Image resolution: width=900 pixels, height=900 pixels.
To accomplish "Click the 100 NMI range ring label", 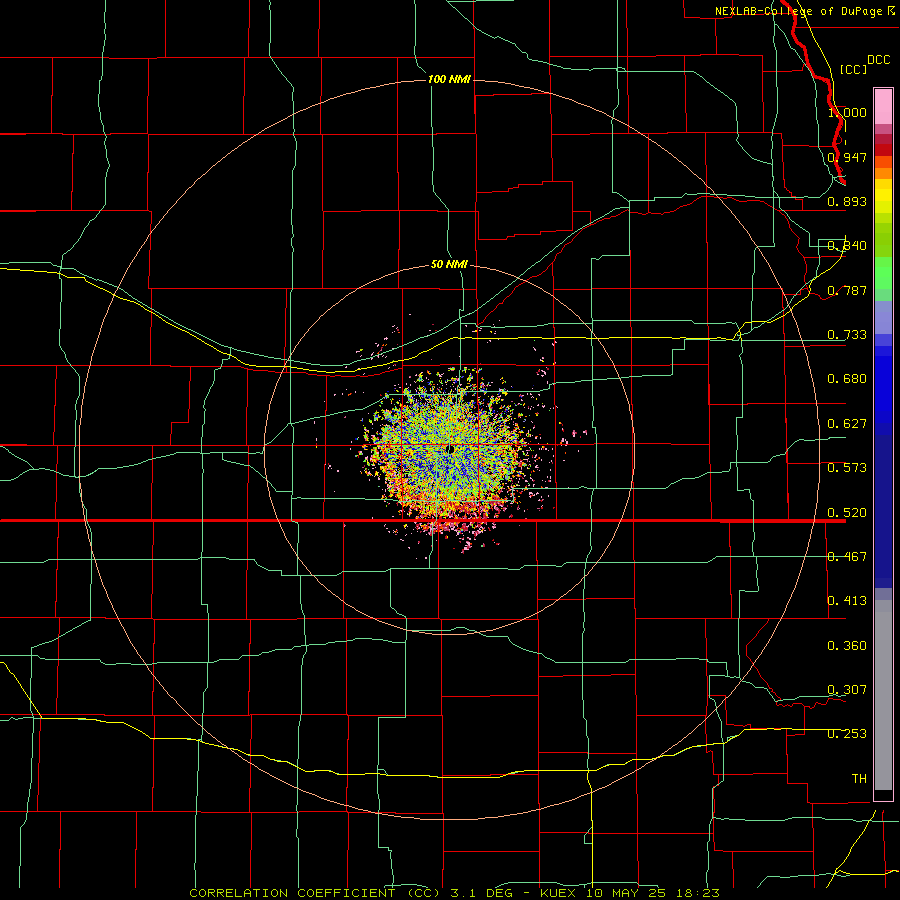I will [x=449, y=79].
